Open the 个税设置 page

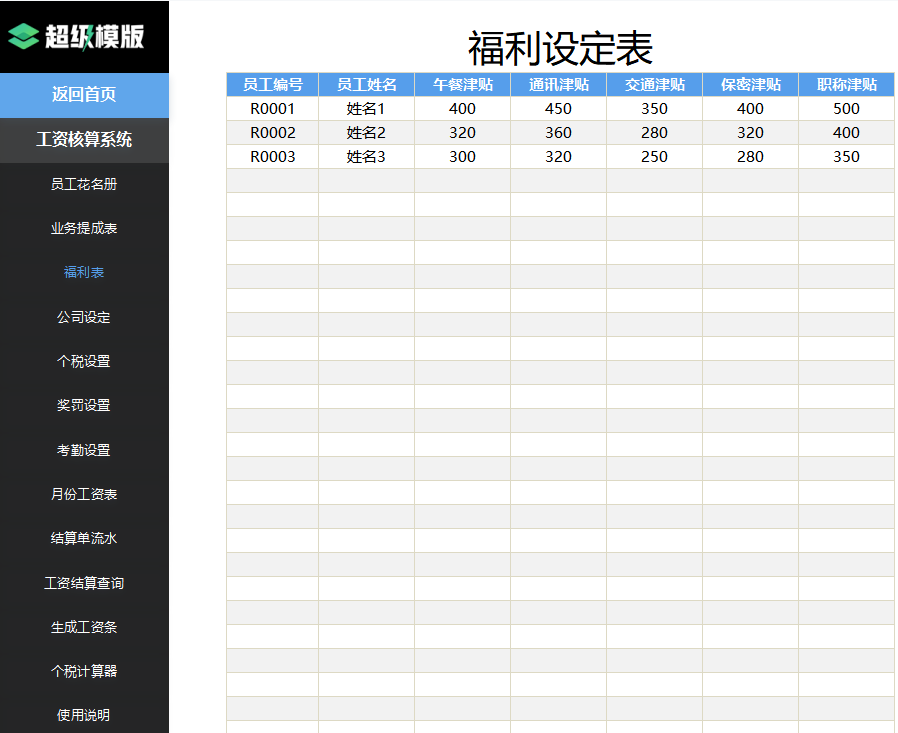tap(85, 361)
